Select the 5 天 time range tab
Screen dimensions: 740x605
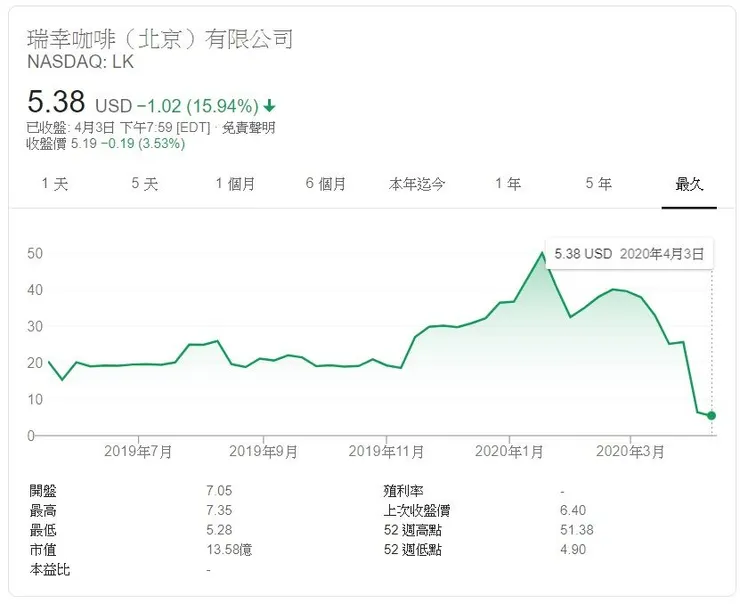point(144,184)
